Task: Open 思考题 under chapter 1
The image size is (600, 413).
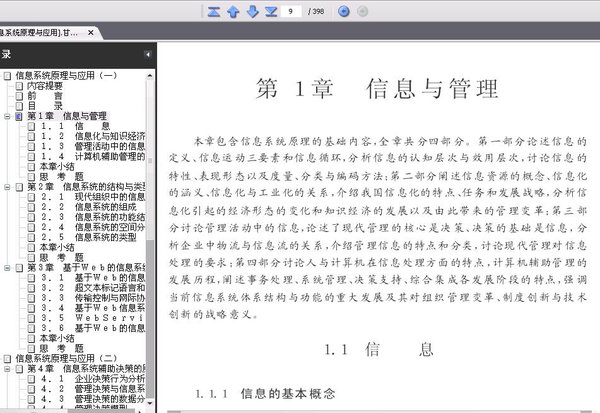Action: click(x=61, y=177)
